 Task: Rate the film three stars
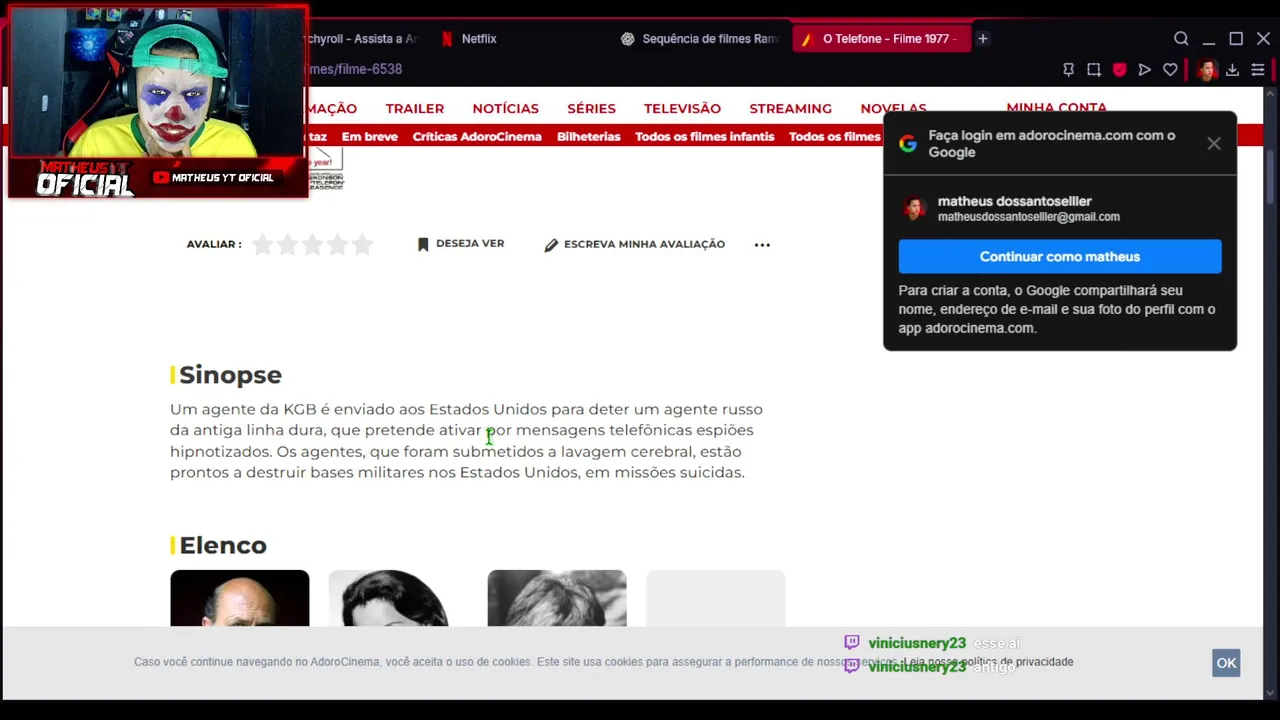coord(313,244)
